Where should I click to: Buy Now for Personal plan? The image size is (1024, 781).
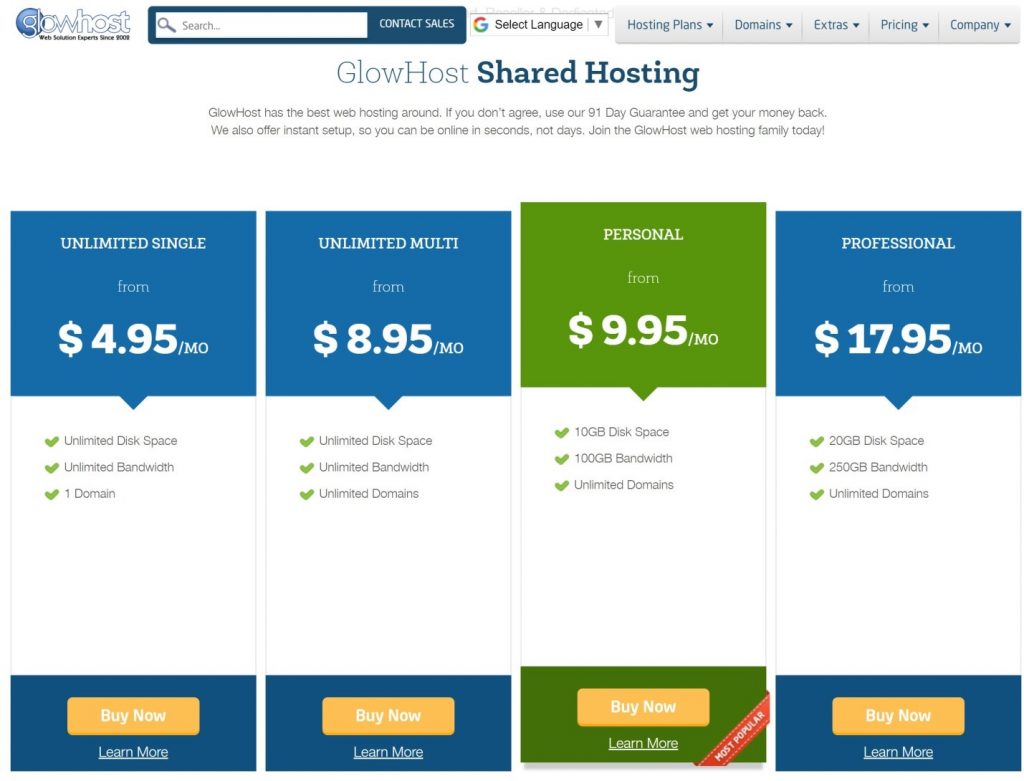pyautogui.click(x=643, y=707)
